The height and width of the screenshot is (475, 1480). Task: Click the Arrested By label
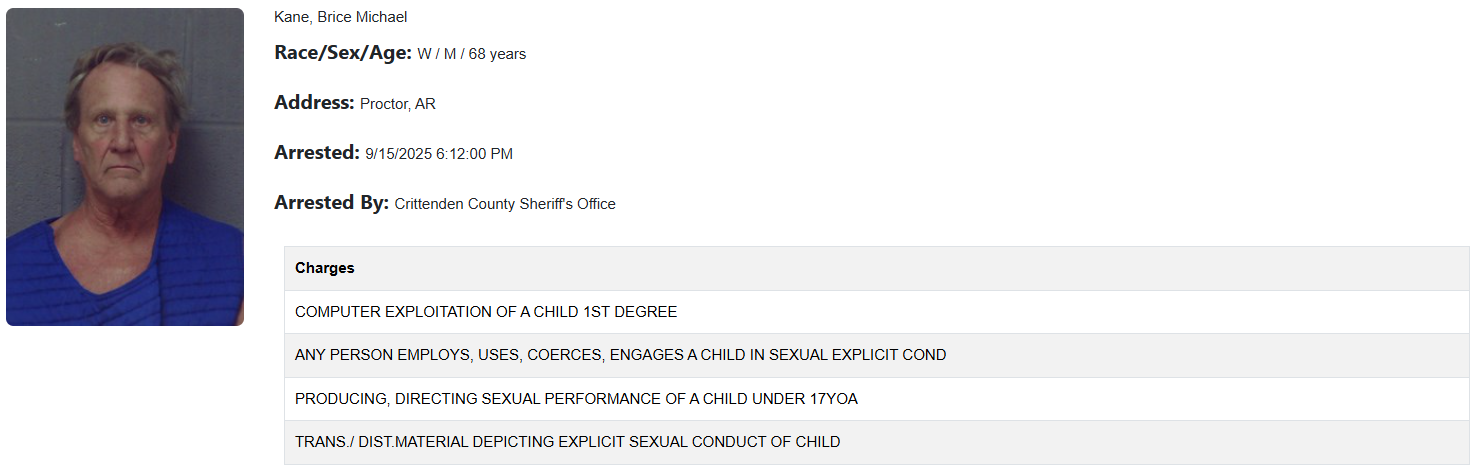(x=331, y=203)
